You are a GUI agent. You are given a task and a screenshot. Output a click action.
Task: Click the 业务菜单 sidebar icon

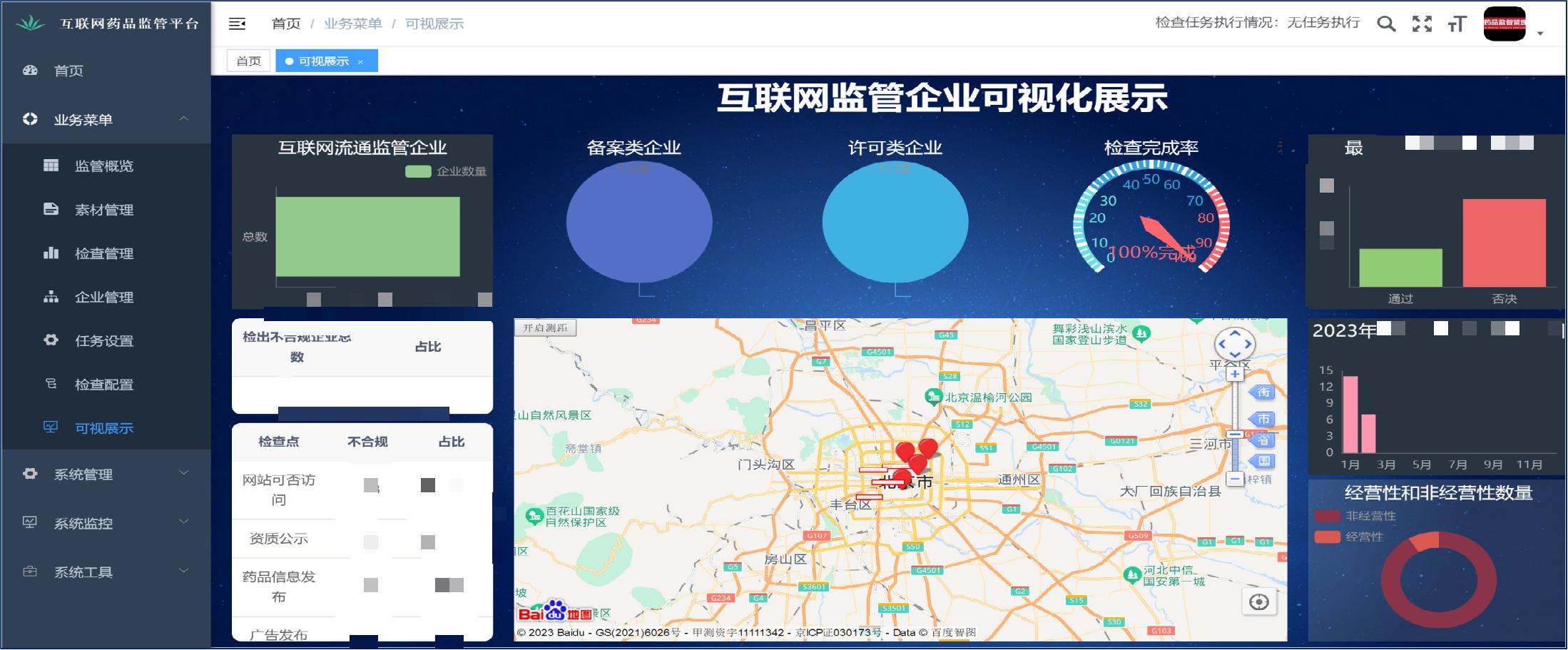(x=30, y=119)
